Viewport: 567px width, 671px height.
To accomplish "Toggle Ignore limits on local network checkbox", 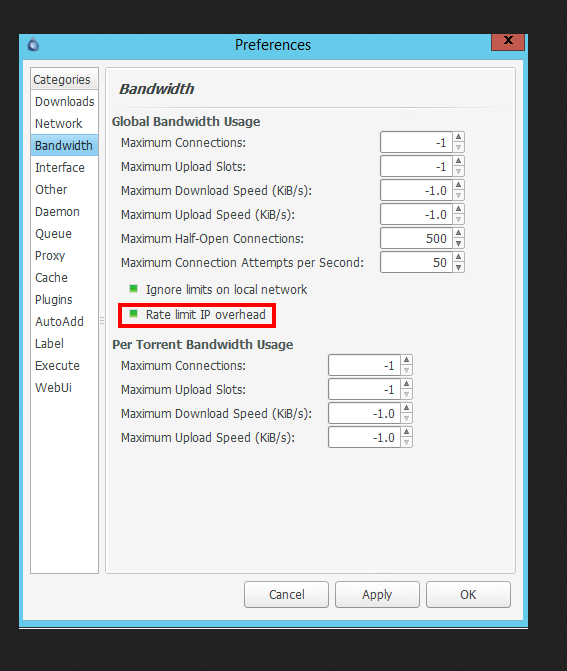I will (134, 289).
